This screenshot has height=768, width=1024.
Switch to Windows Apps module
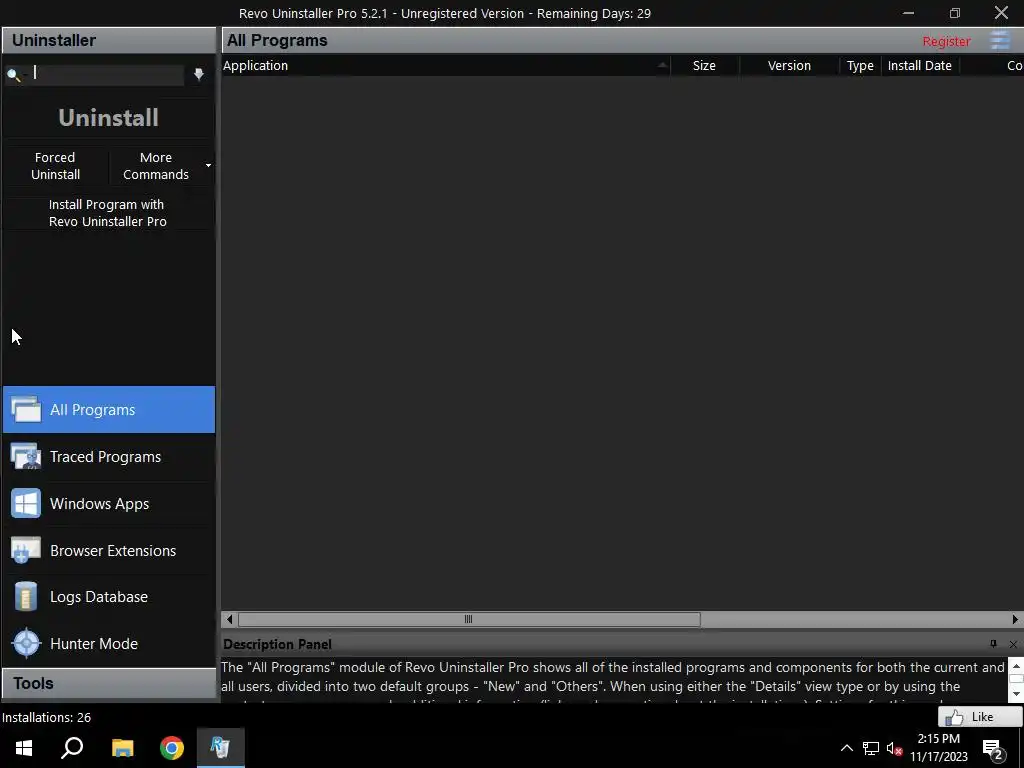click(x=108, y=504)
